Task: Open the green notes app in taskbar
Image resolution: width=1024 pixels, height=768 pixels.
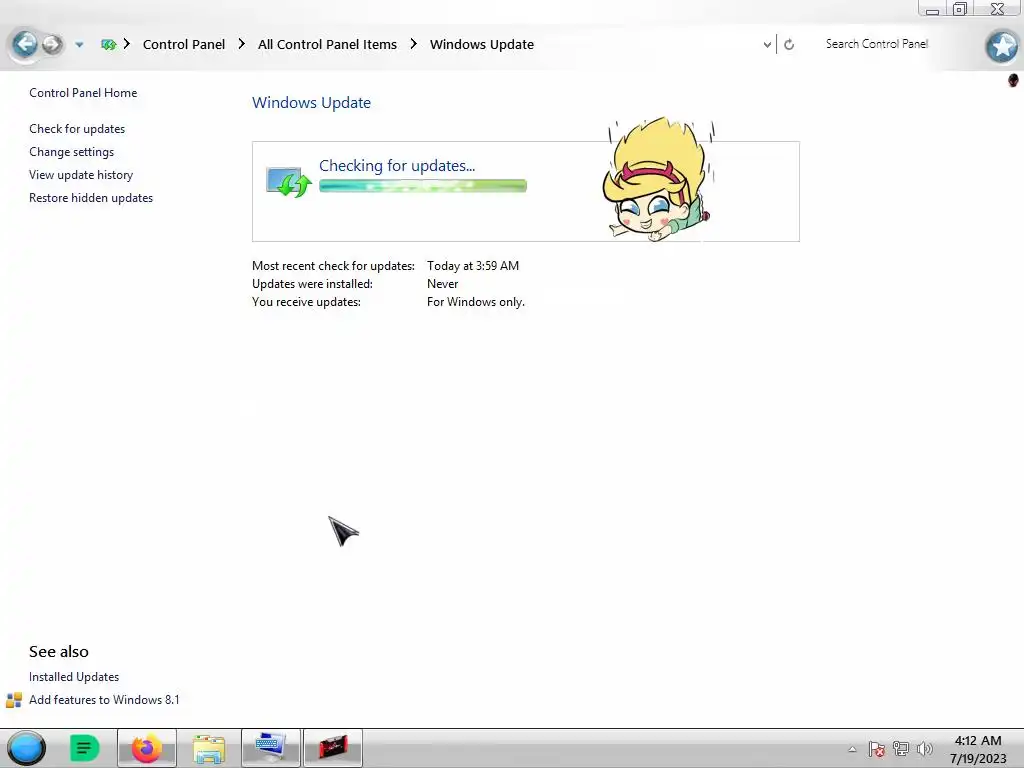Action: click(84, 748)
